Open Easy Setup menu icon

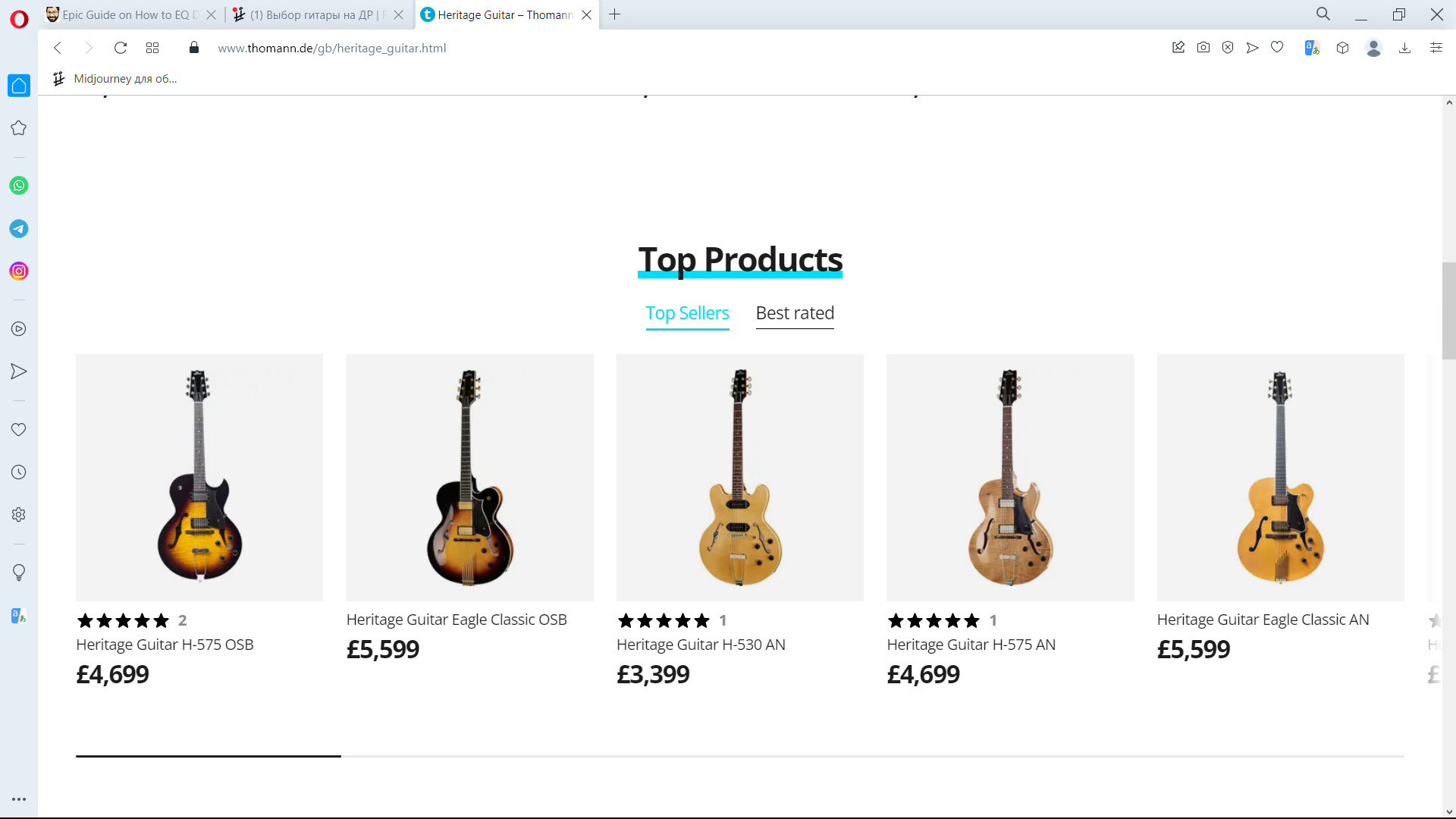coord(1436,48)
